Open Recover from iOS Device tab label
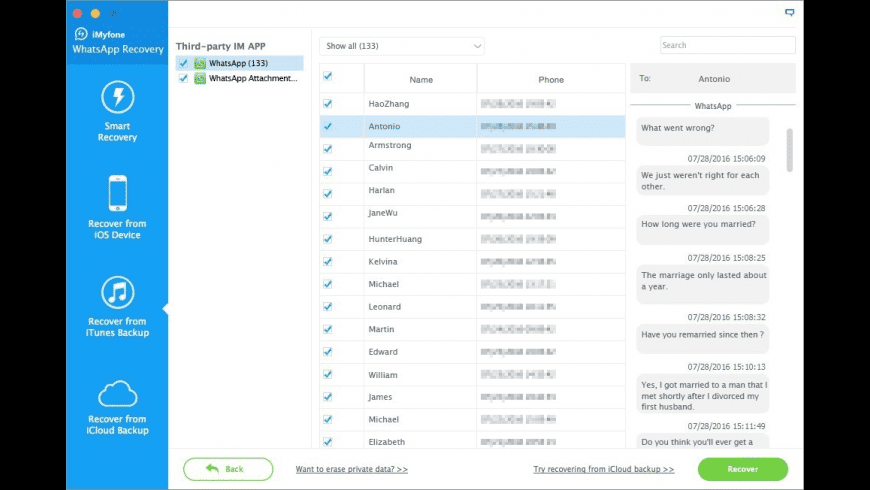This screenshot has width=870, height=490. 117,229
